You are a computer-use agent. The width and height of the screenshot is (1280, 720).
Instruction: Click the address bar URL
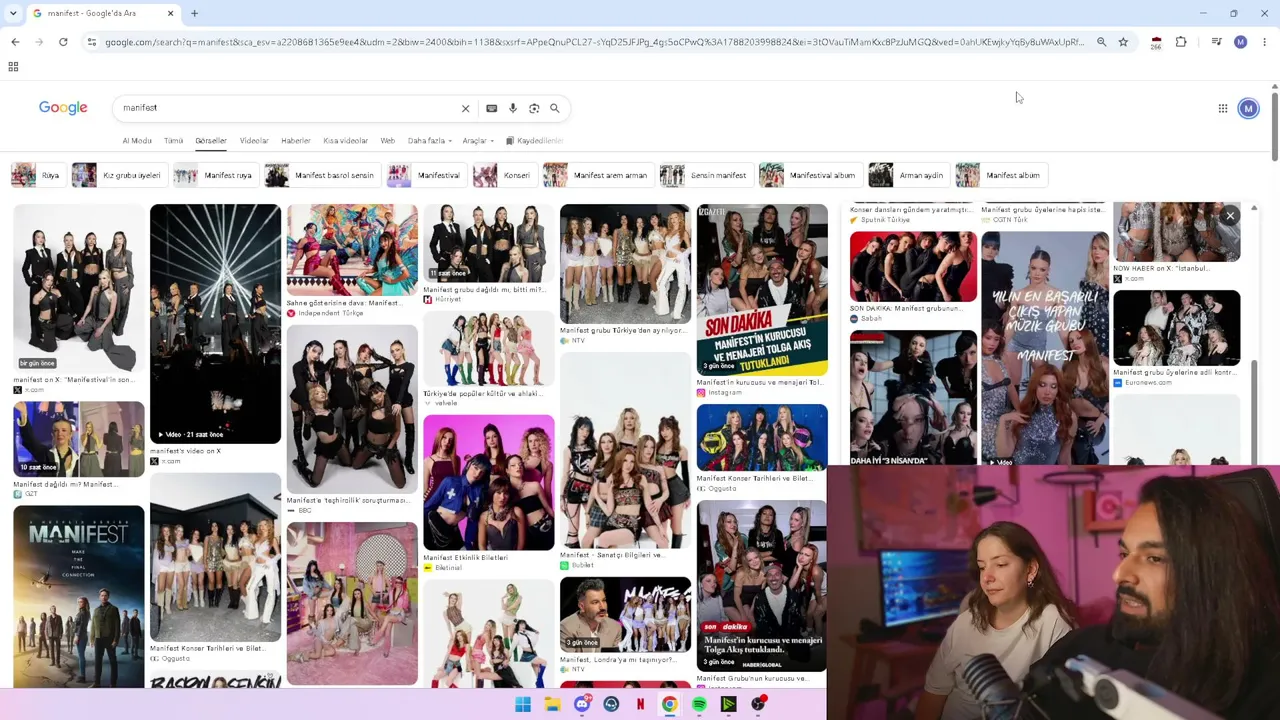point(594,42)
